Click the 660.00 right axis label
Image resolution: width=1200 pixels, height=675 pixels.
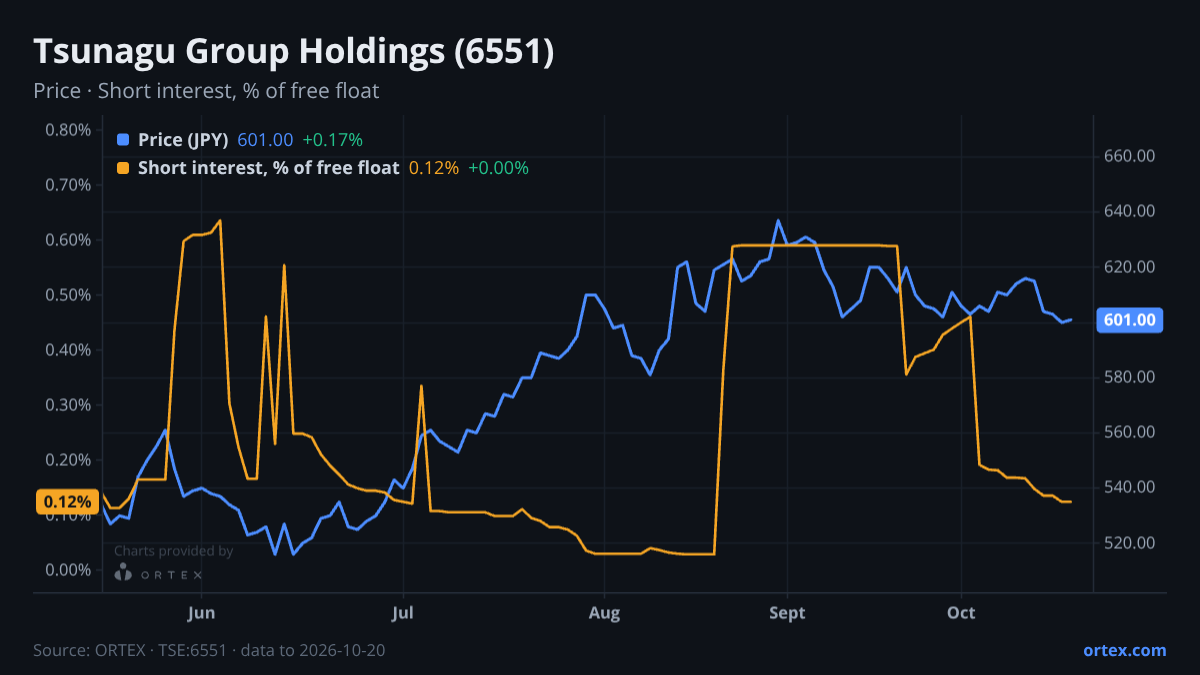1130,156
